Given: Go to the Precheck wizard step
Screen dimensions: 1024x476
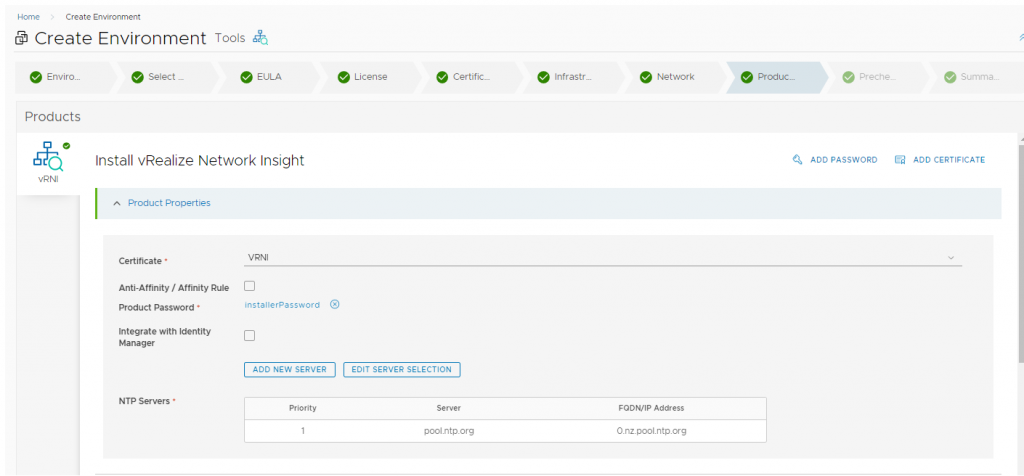Looking at the screenshot, I should click(x=877, y=77).
